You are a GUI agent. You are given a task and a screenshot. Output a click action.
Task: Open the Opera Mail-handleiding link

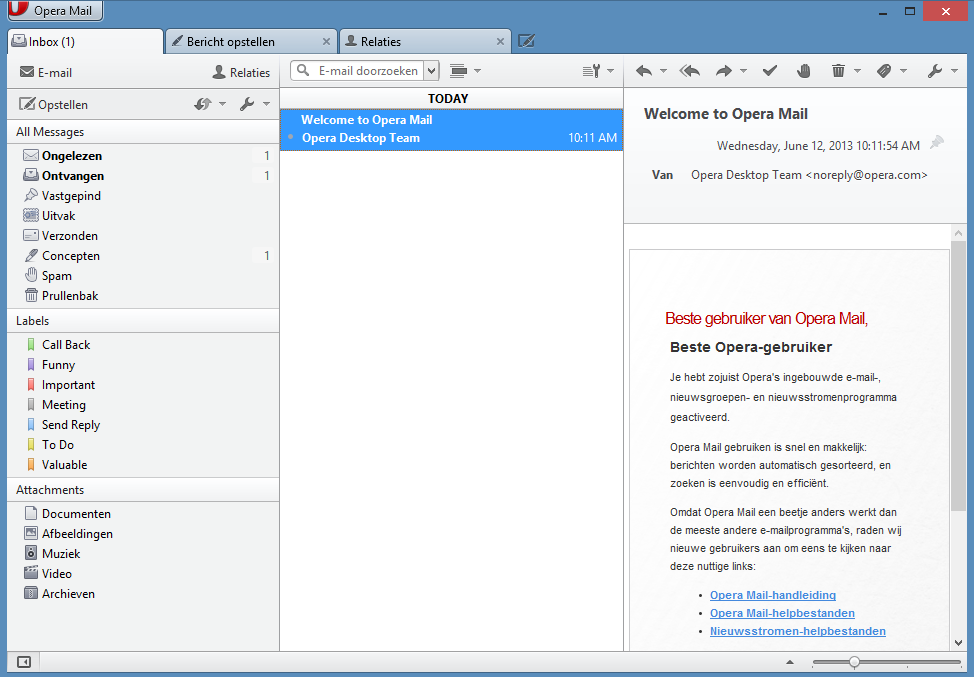coord(772,595)
